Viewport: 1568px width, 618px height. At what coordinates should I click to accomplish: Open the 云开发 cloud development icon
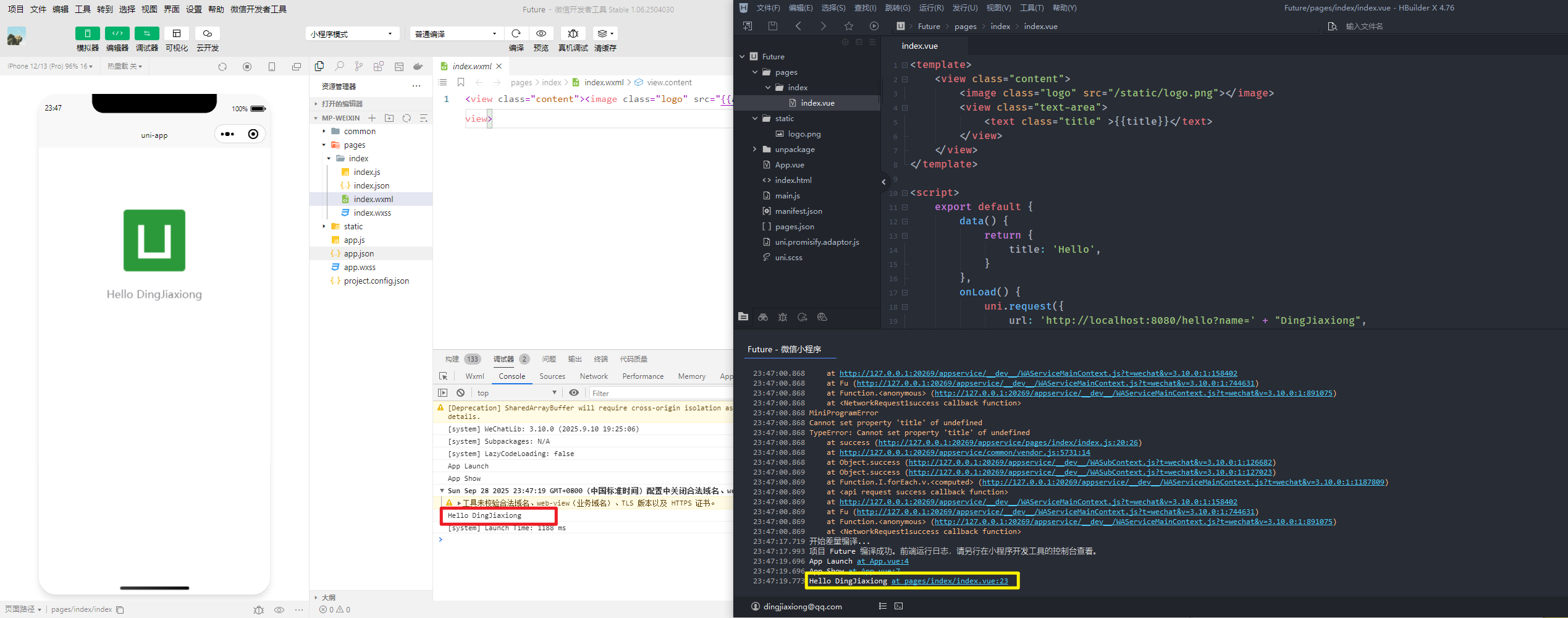(x=208, y=33)
